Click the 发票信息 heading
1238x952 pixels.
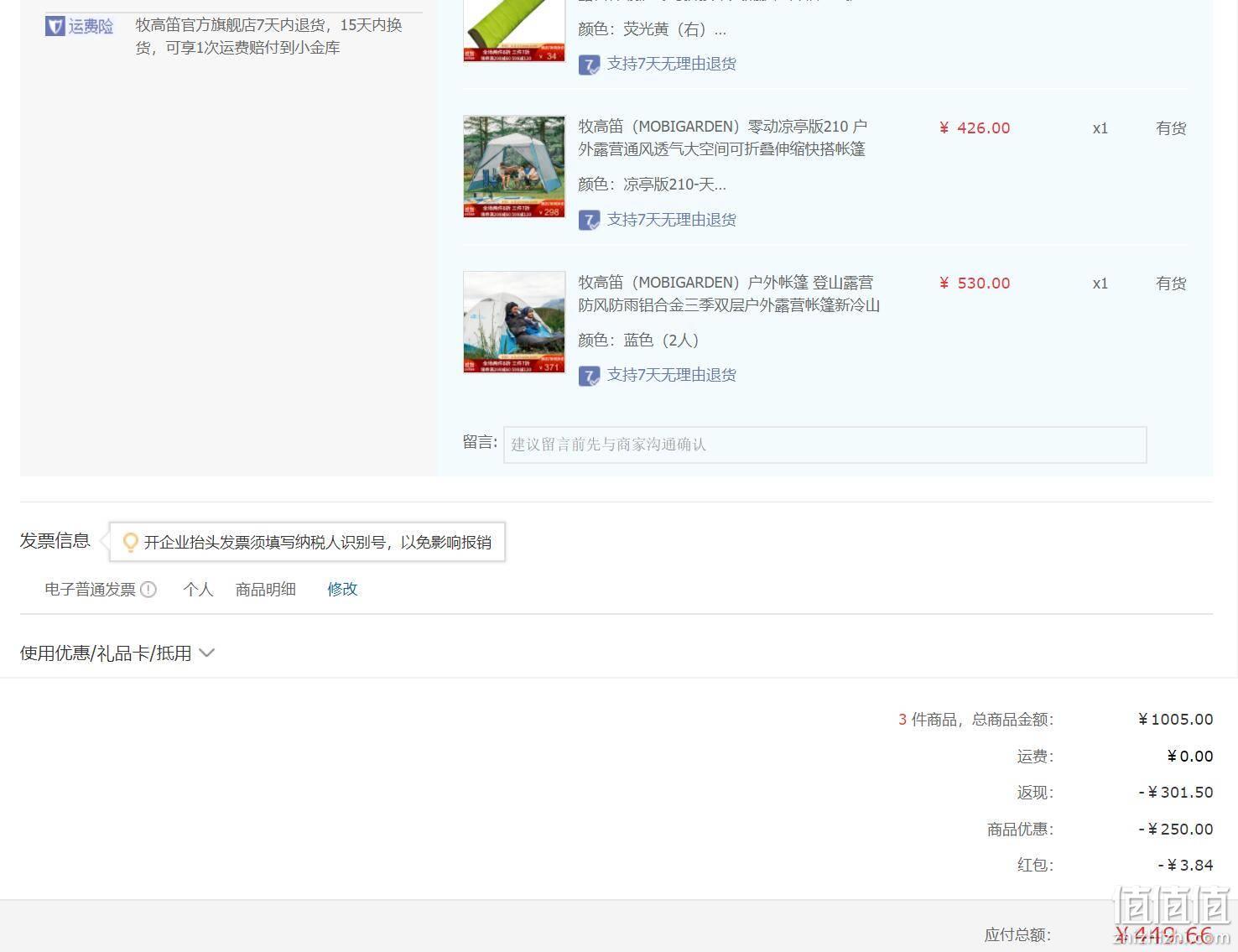click(x=55, y=541)
